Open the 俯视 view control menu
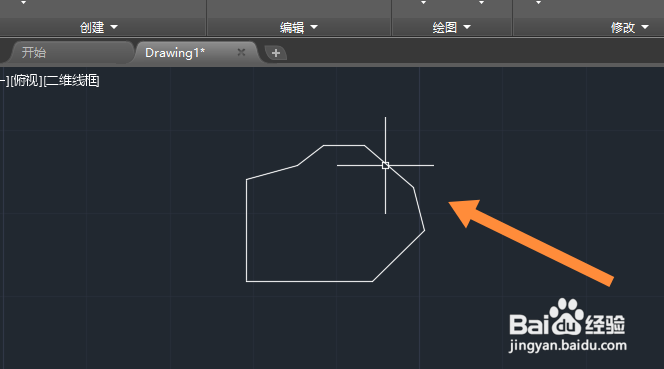 click(x=27, y=80)
